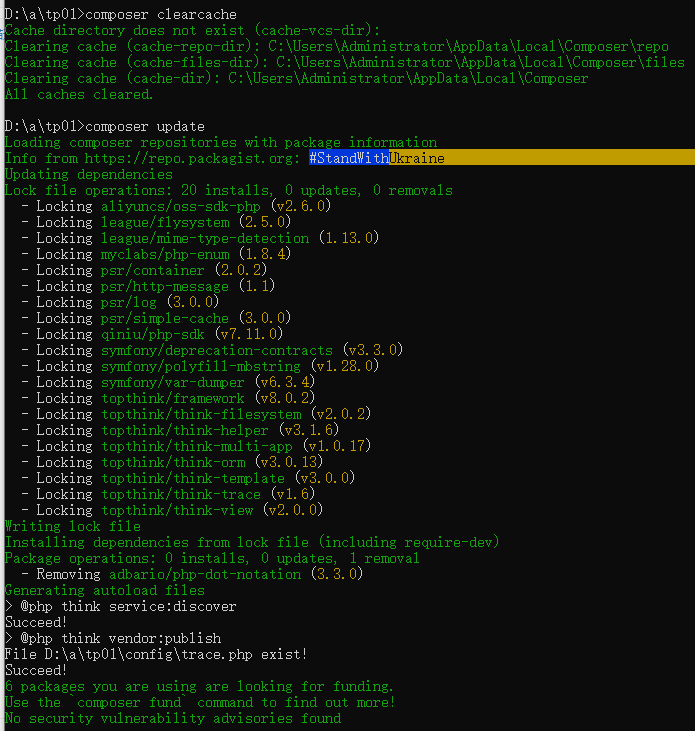This screenshot has height=731, width=695.
Task: Click the 'No security vulnerability advisories found' line
Action: click(172, 718)
